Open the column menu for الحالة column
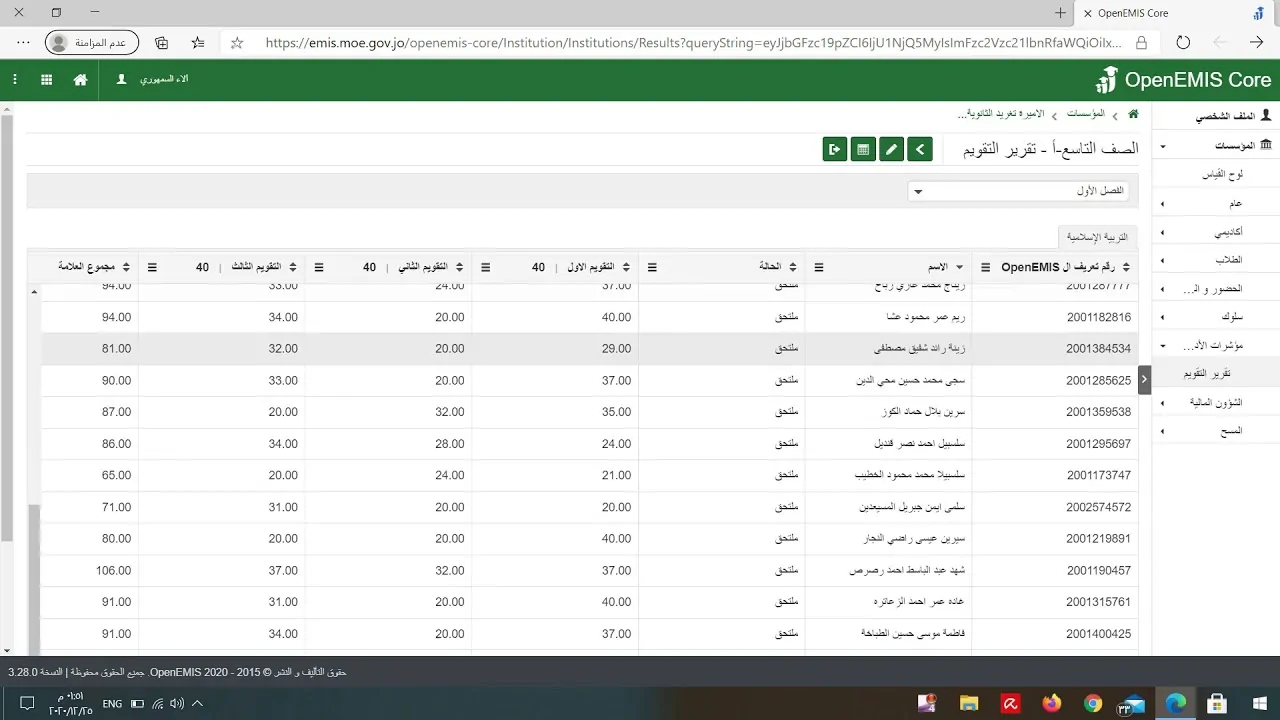Screen dimensions: 1280x720 (x=652, y=267)
